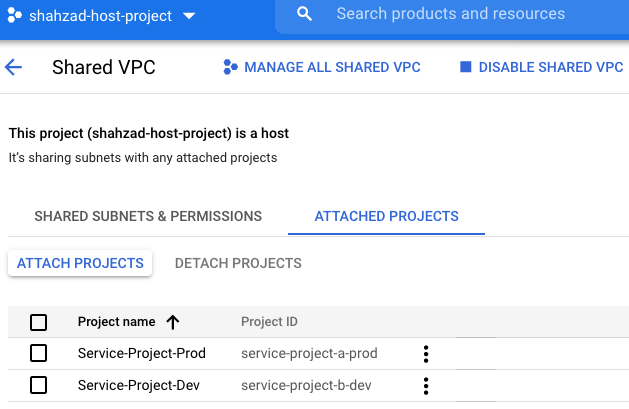Click the ascending sort arrow icon
The height and width of the screenshot is (409, 629).
tap(173, 322)
